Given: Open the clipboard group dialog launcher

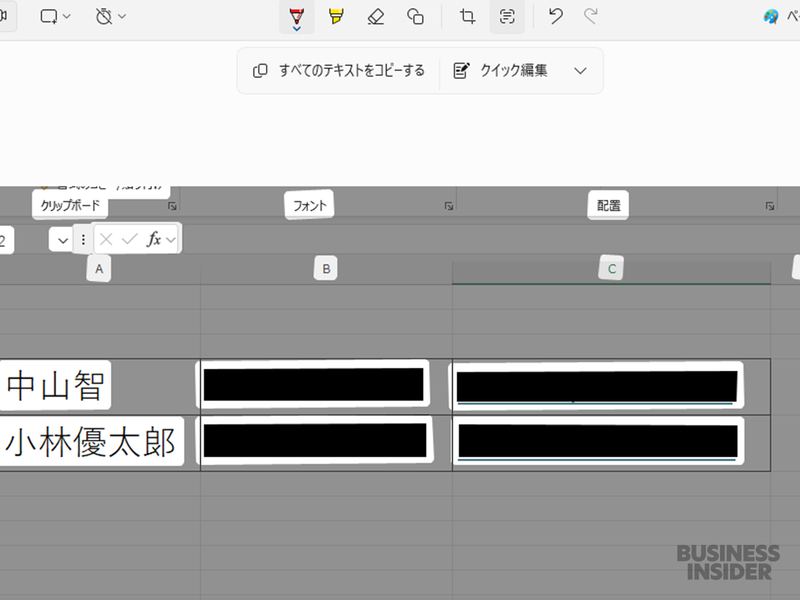Looking at the screenshot, I should click(x=172, y=206).
